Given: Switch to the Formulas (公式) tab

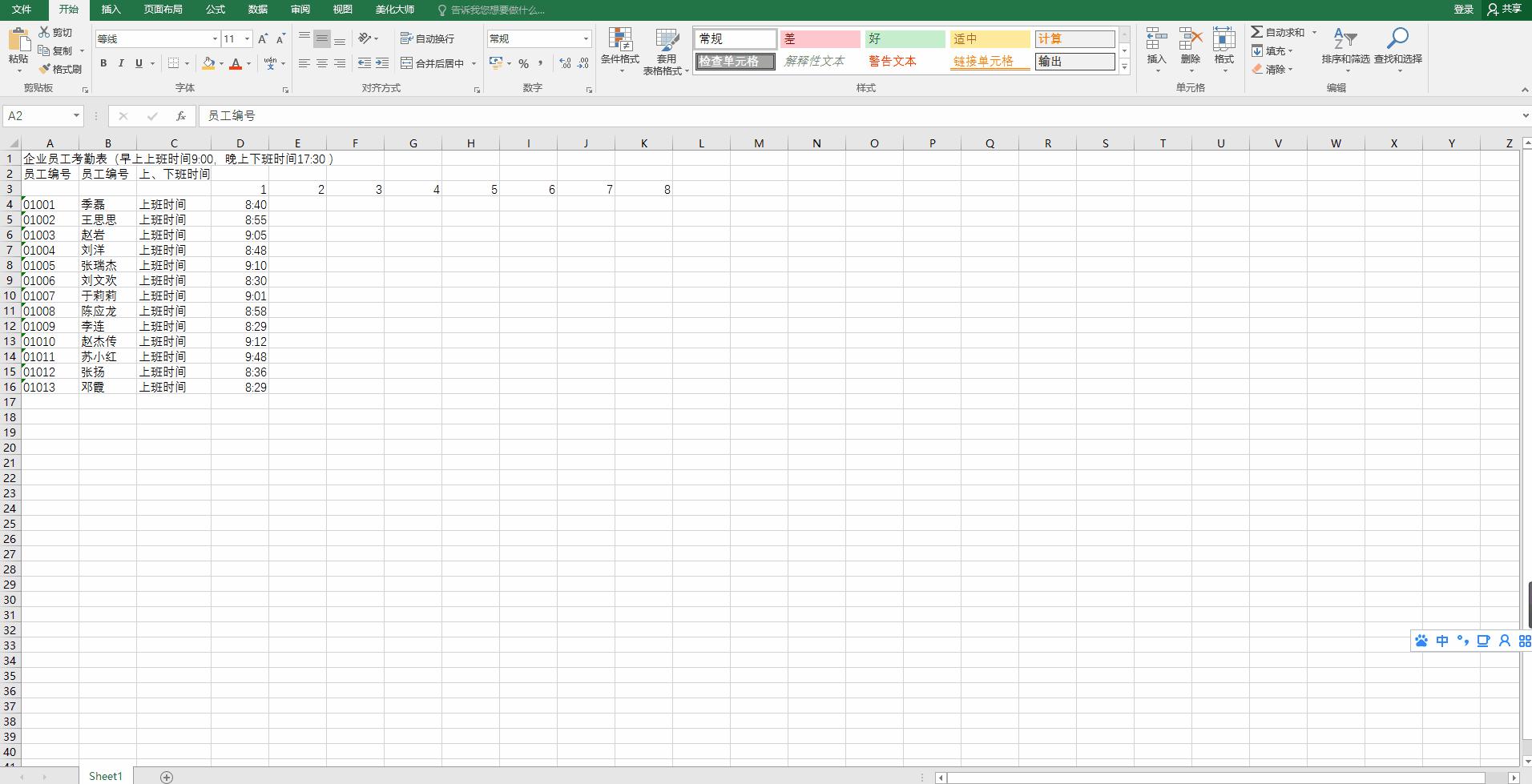Looking at the screenshot, I should click(216, 10).
